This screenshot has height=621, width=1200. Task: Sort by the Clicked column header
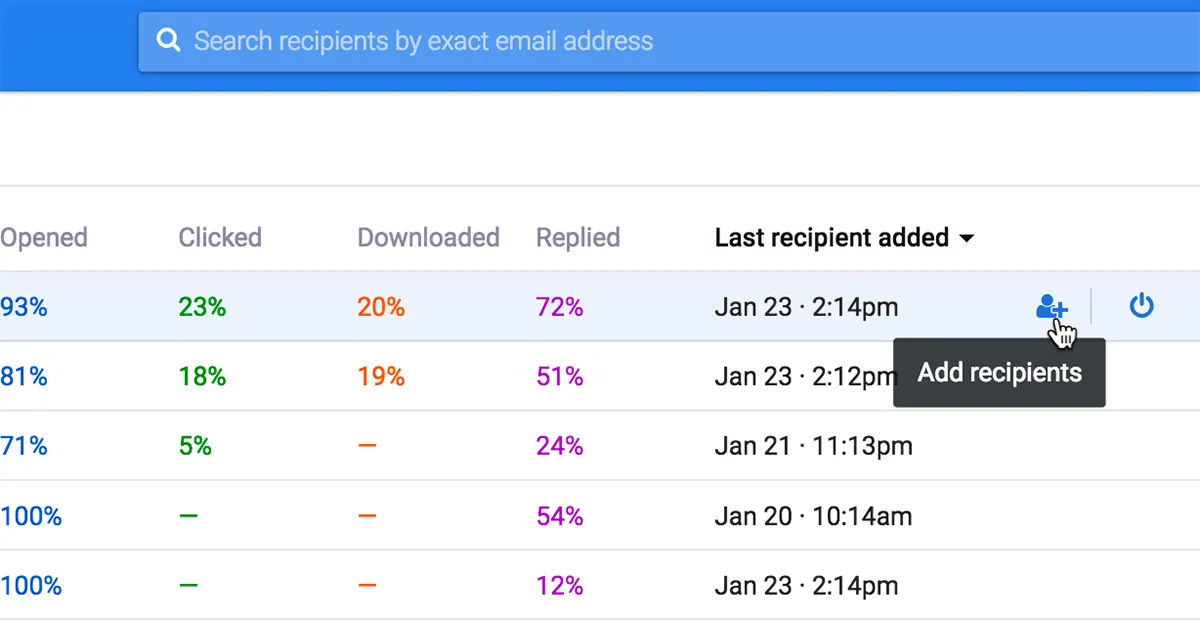coord(220,238)
